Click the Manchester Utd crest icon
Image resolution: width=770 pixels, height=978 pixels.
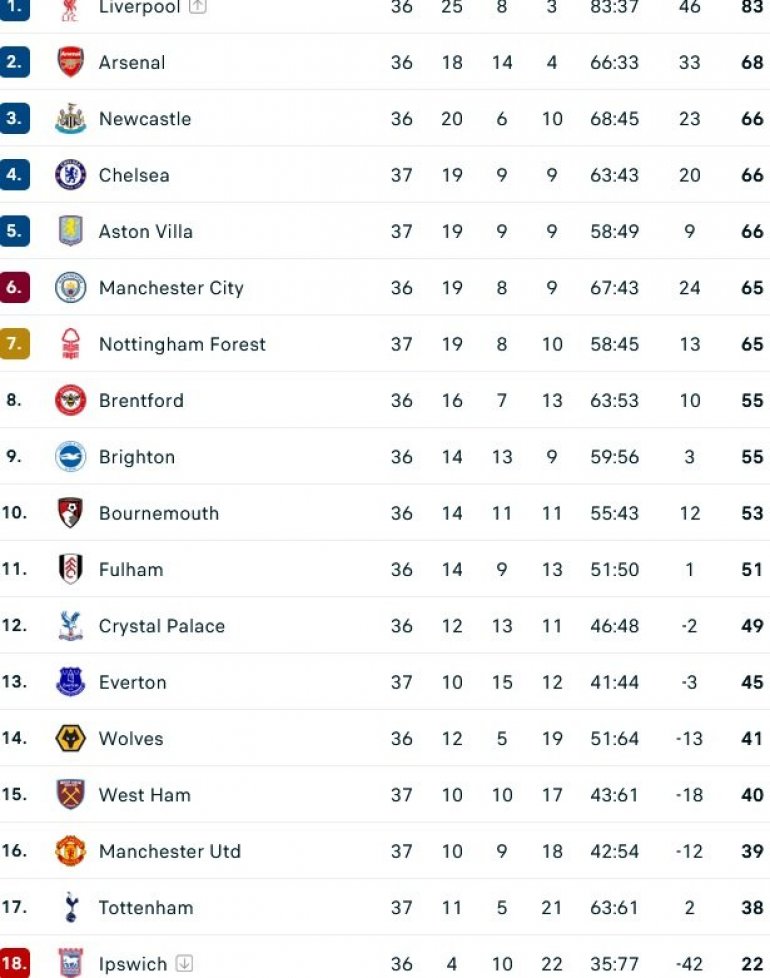pyautogui.click(x=70, y=852)
